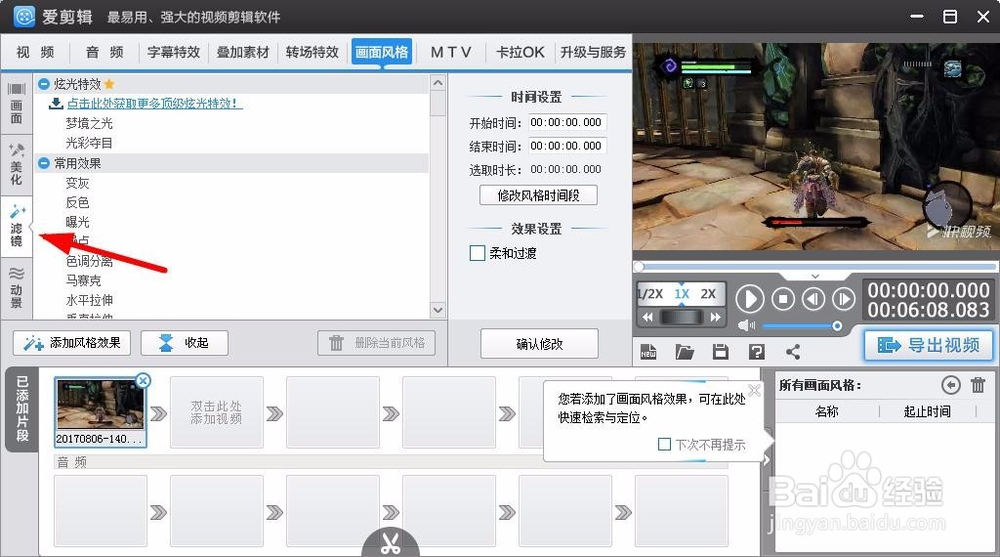Click trash icon in 所有画面风格 panel
1000x557 pixels.
coord(978,385)
